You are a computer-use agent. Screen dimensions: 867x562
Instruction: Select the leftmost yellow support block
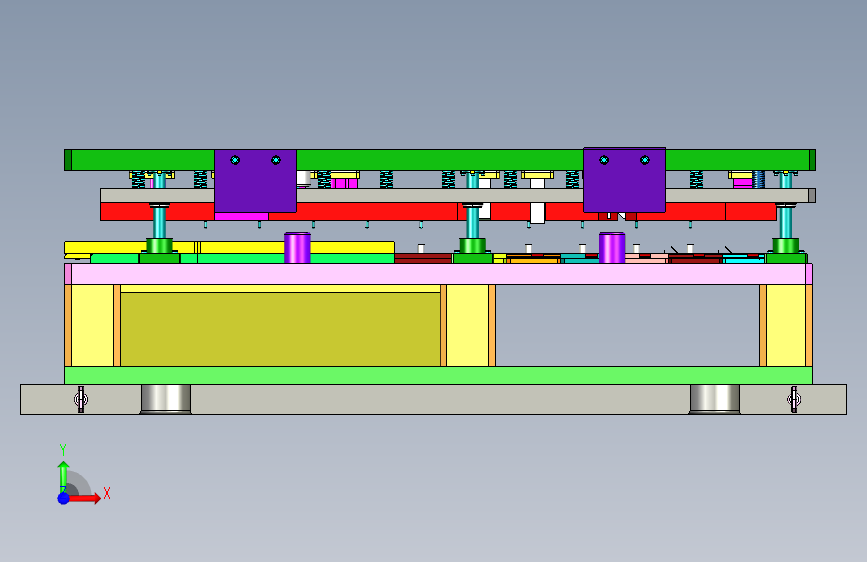(x=92, y=325)
